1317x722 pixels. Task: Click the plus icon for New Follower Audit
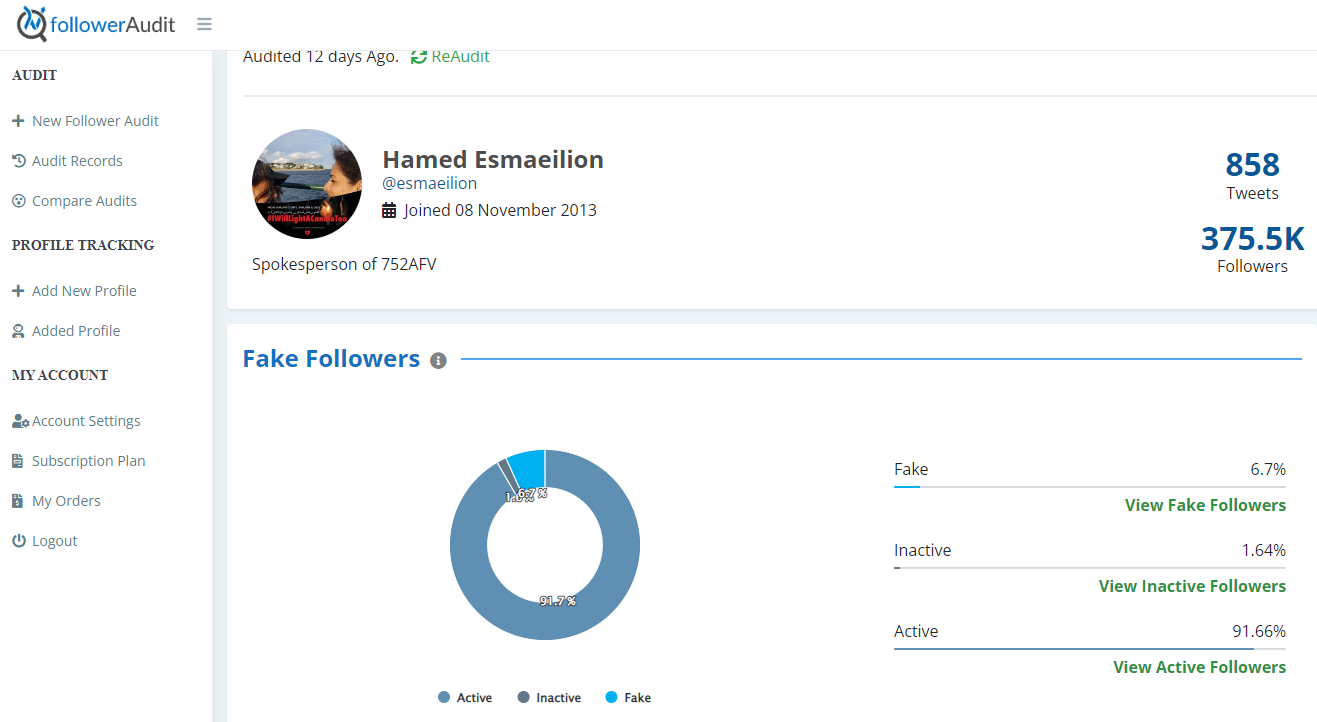click(18, 121)
